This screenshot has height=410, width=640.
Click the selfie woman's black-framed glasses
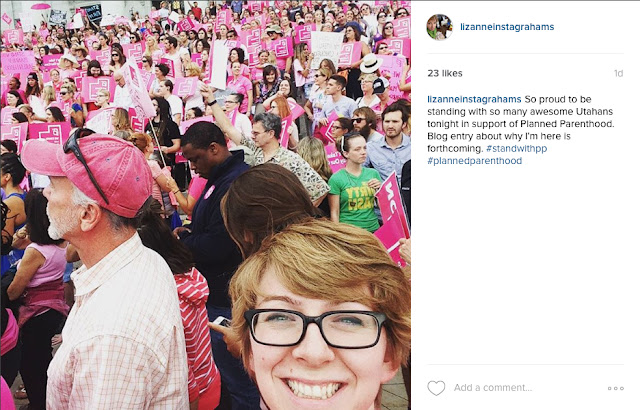pyautogui.click(x=315, y=328)
